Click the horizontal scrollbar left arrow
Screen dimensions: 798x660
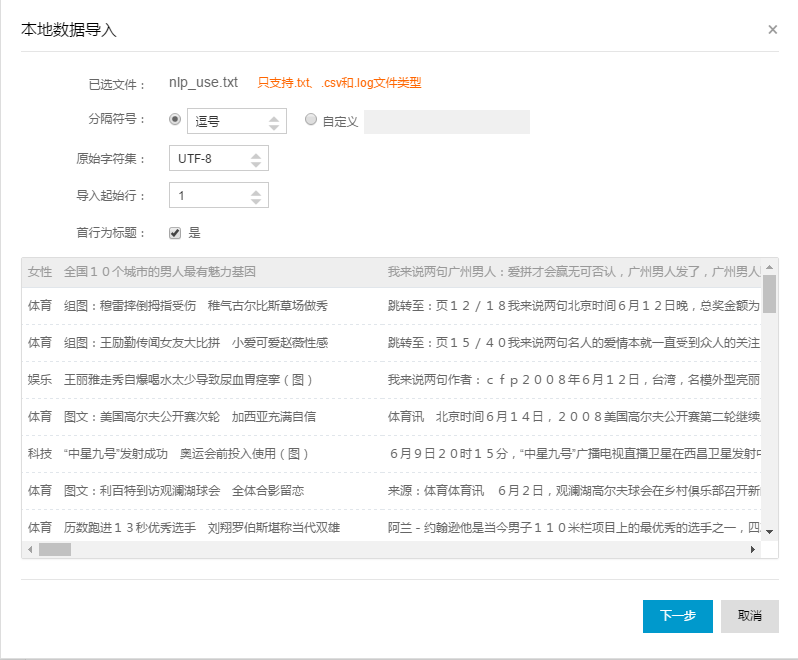coord(29,549)
